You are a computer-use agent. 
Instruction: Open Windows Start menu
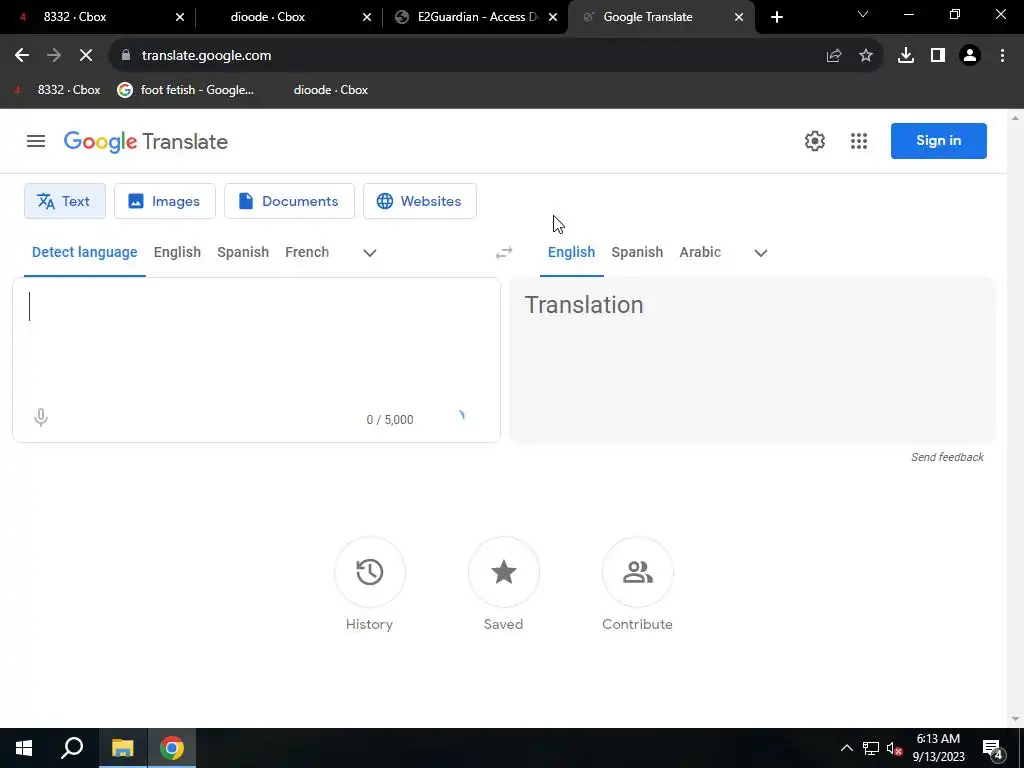point(24,748)
